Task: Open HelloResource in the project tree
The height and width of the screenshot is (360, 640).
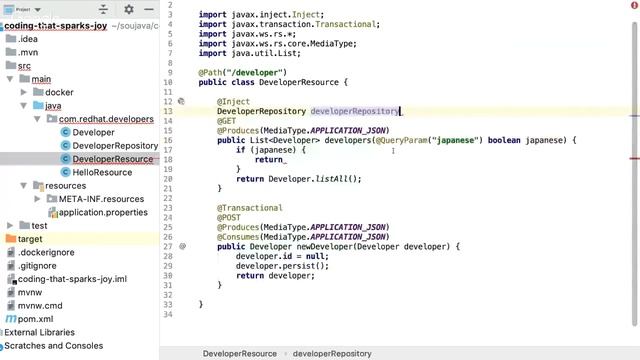Action: (x=102, y=172)
